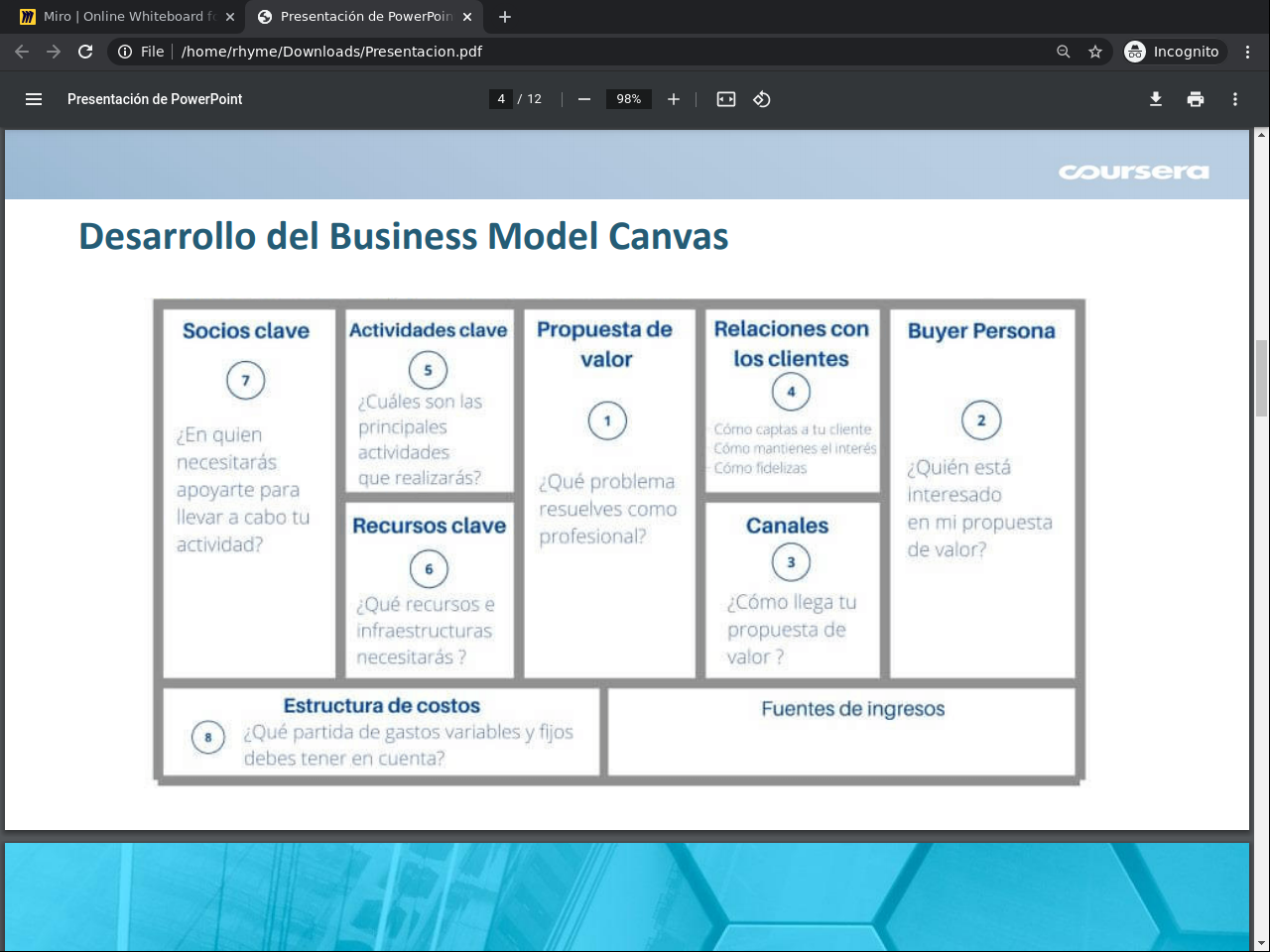Open PDF viewer more actions menu
Image resolution: width=1270 pixels, height=952 pixels.
(x=1235, y=99)
